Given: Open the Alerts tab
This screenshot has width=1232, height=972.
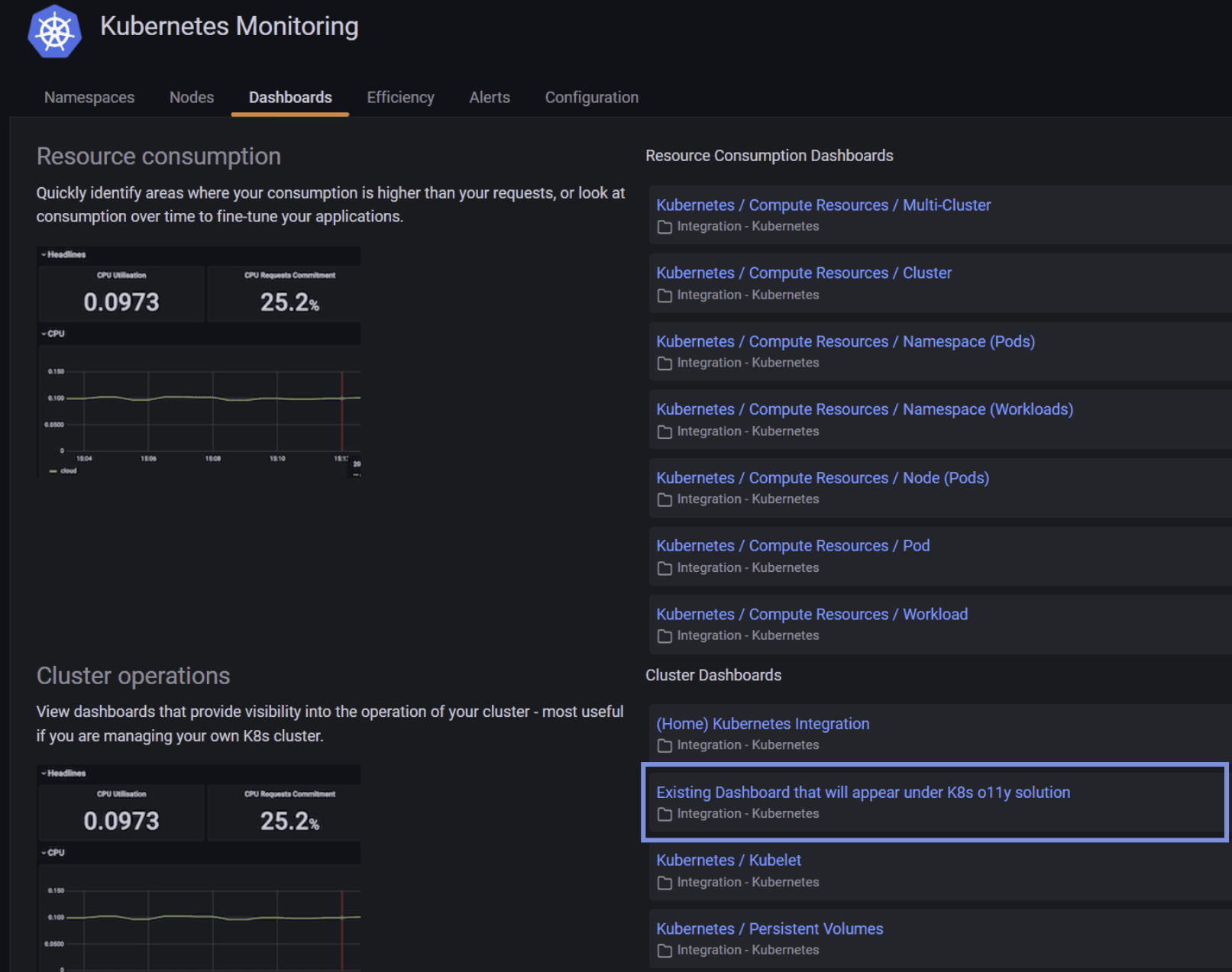Looking at the screenshot, I should coord(489,97).
